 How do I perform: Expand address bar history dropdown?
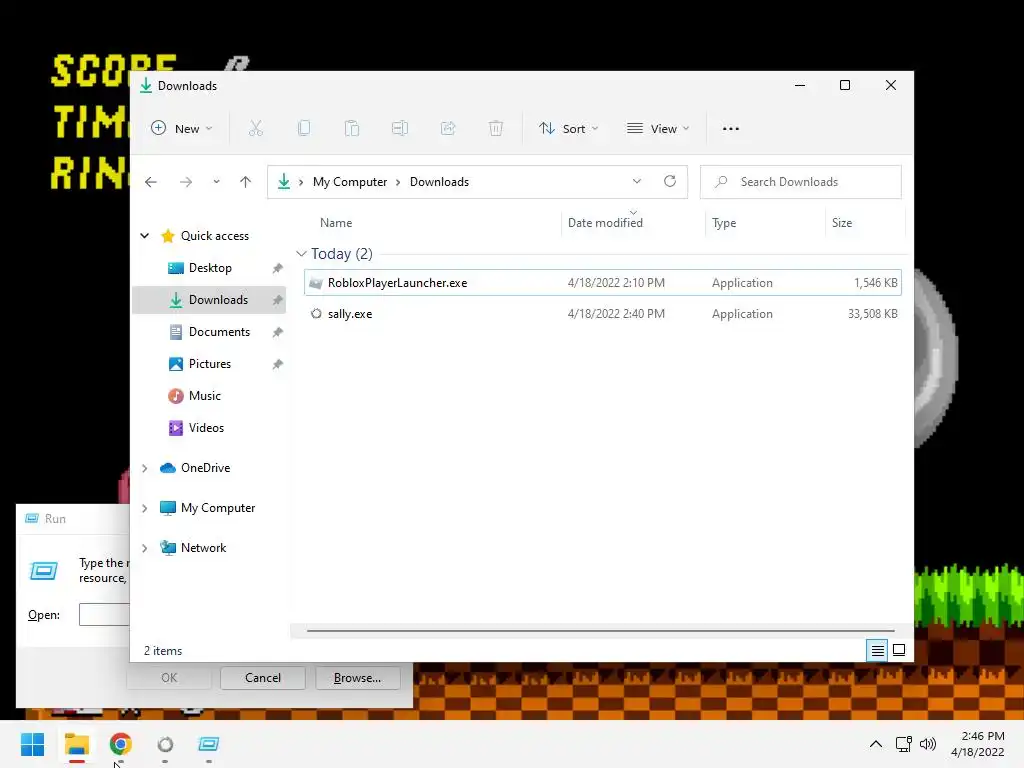[x=637, y=182]
